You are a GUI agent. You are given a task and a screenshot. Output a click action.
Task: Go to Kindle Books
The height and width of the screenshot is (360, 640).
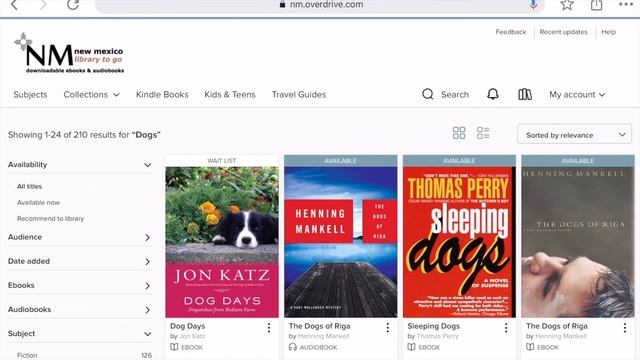pos(162,95)
